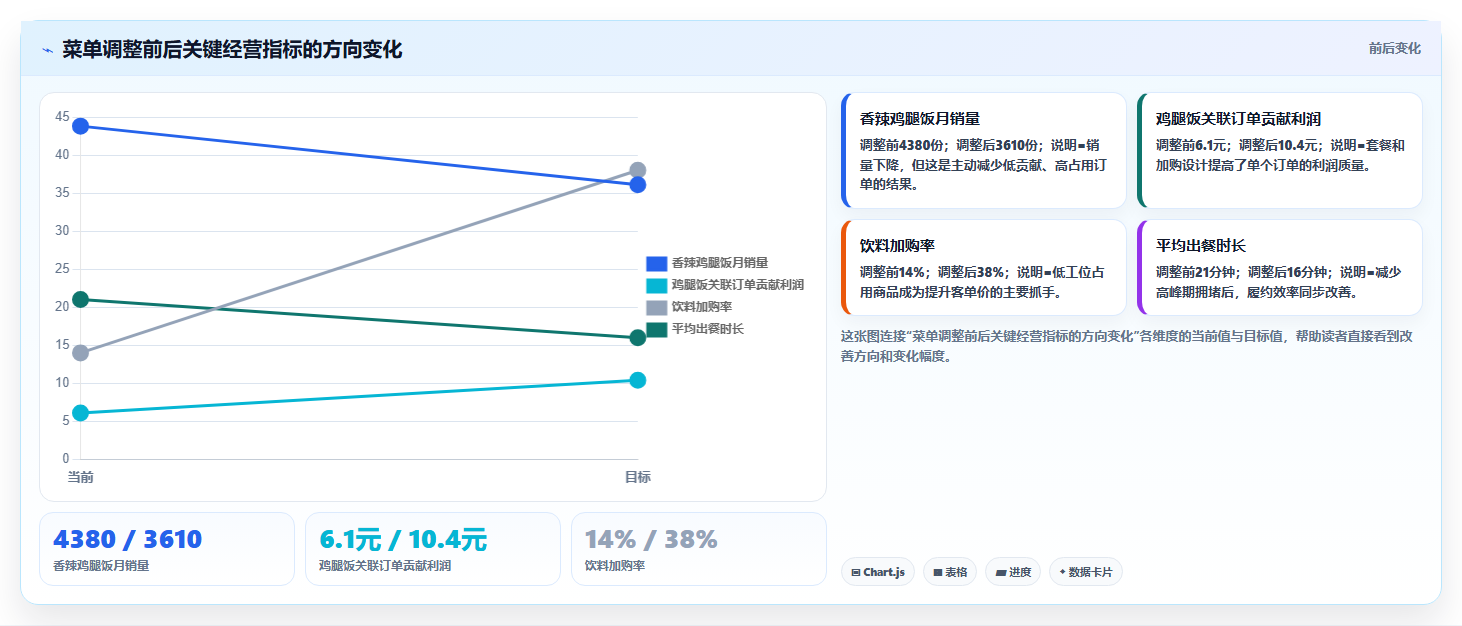1462x626 pixels.
Task: Toggle 香辣鸡腿饭月销量 legend swatch
Action: [x=656, y=263]
